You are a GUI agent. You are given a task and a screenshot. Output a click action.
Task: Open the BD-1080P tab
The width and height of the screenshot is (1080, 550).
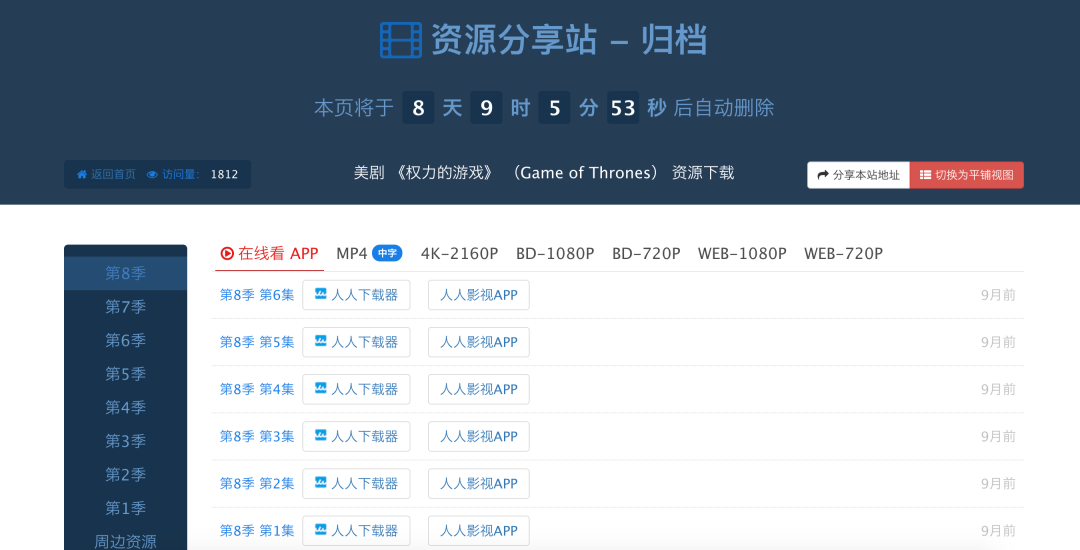[x=555, y=253]
